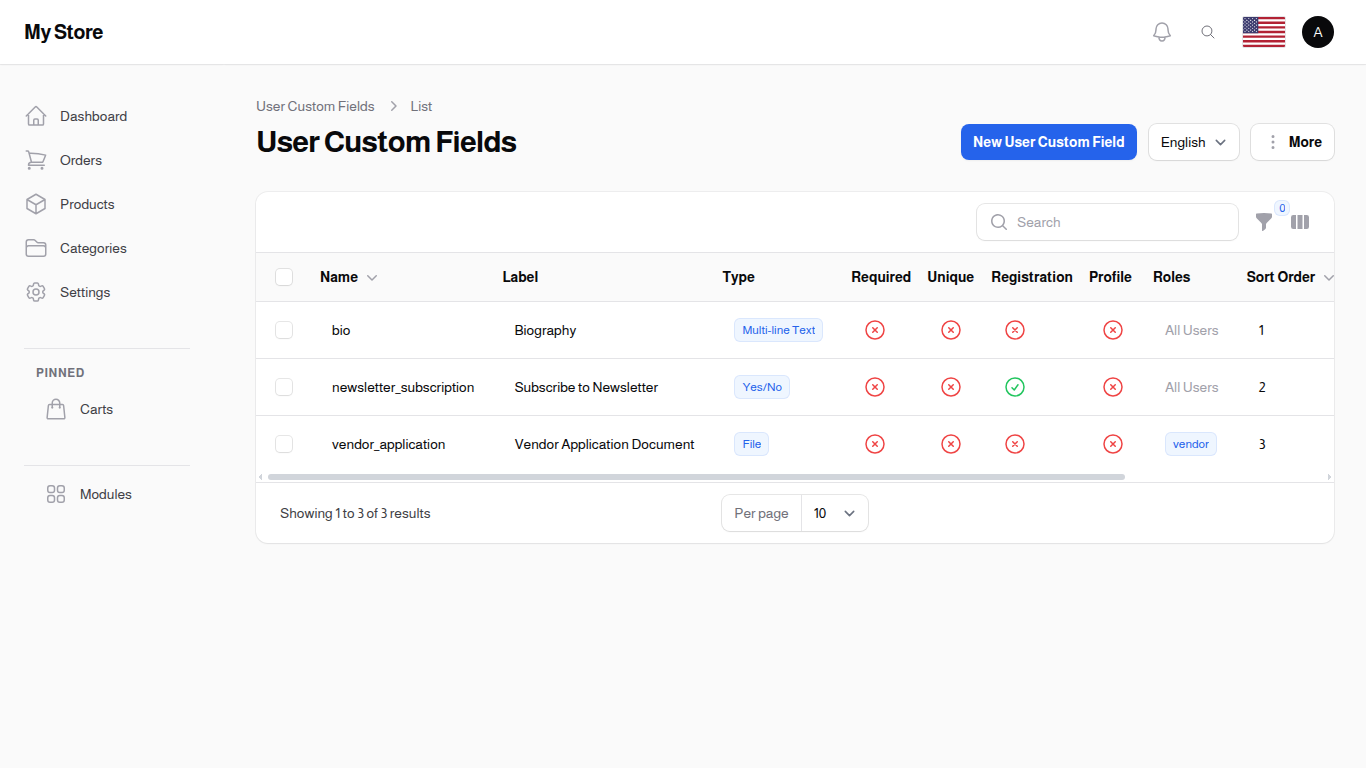This screenshot has height=768, width=1366.
Task: Select the Orders sidebar icon
Action: pos(36,160)
